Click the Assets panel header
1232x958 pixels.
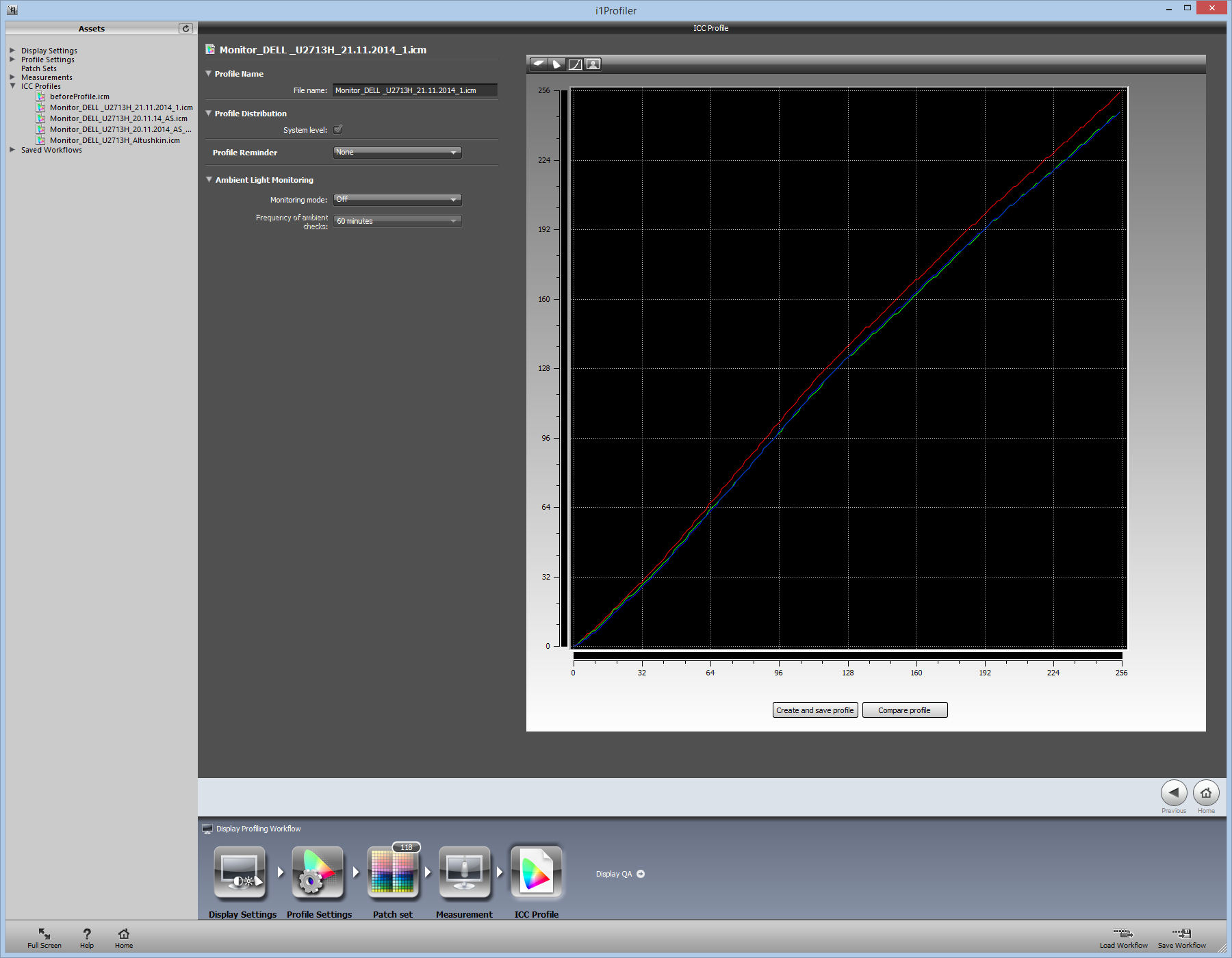pos(92,29)
